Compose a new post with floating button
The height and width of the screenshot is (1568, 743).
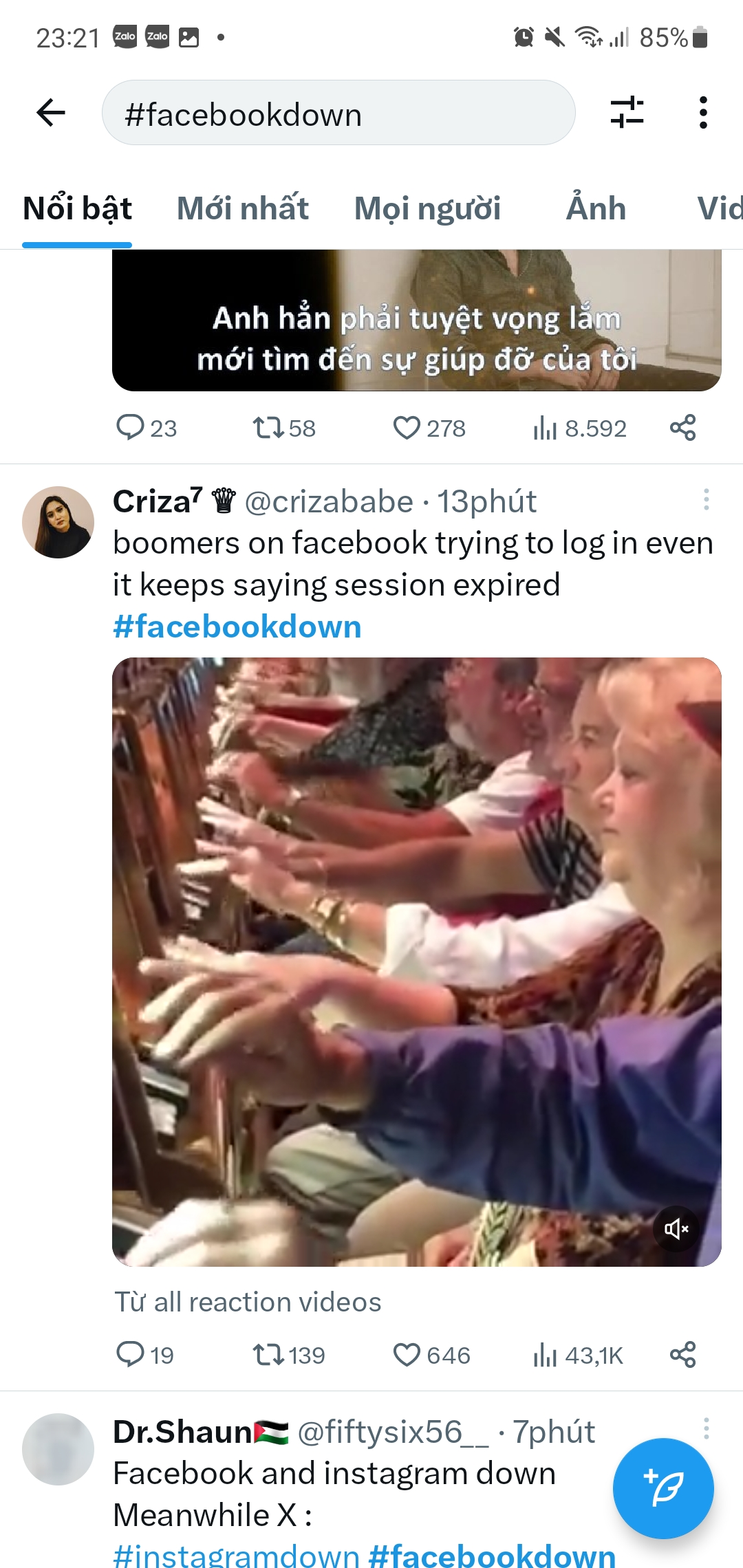pos(663,1488)
